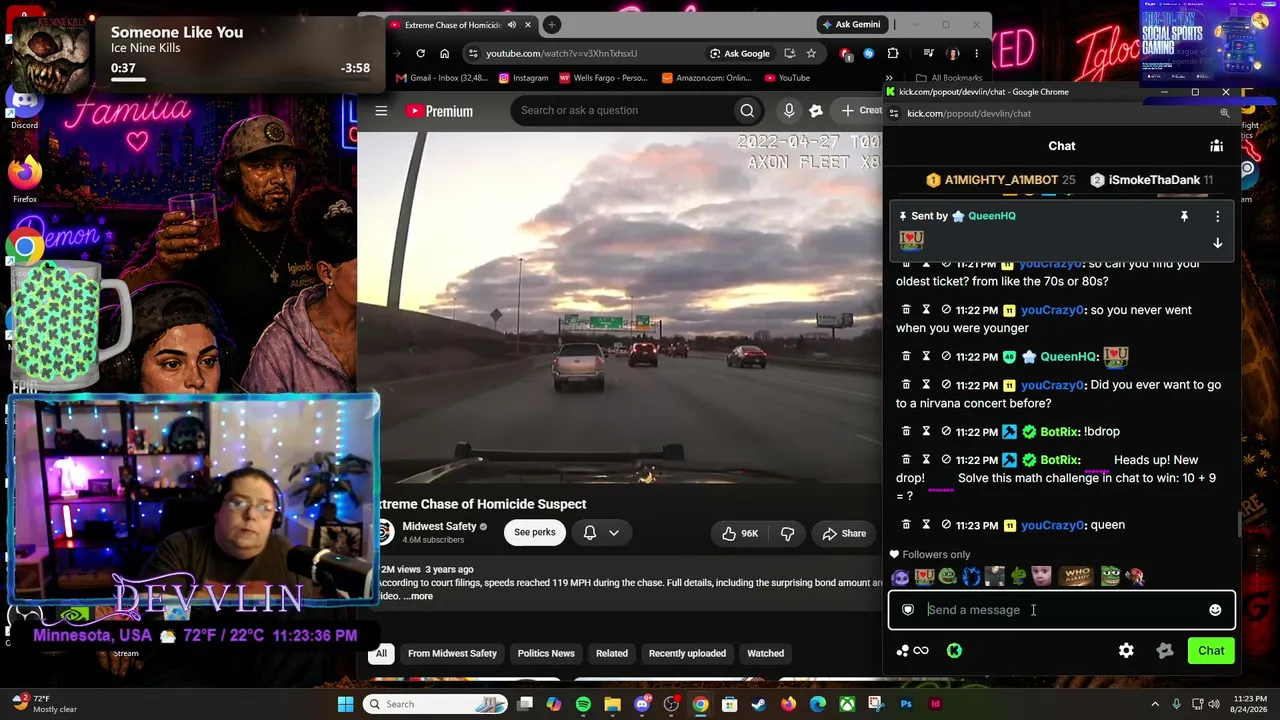1280x720 pixels.
Task: Open Chrome three-dot menu
Action: [976, 53]
